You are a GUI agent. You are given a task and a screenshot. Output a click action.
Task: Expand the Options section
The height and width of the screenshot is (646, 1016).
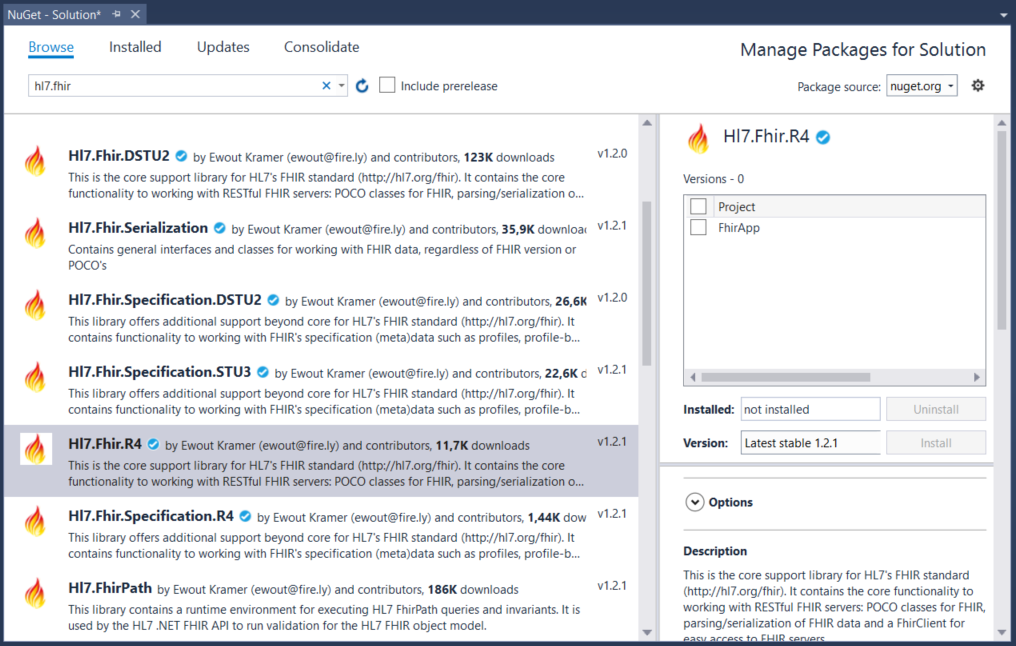pos(695,502)
